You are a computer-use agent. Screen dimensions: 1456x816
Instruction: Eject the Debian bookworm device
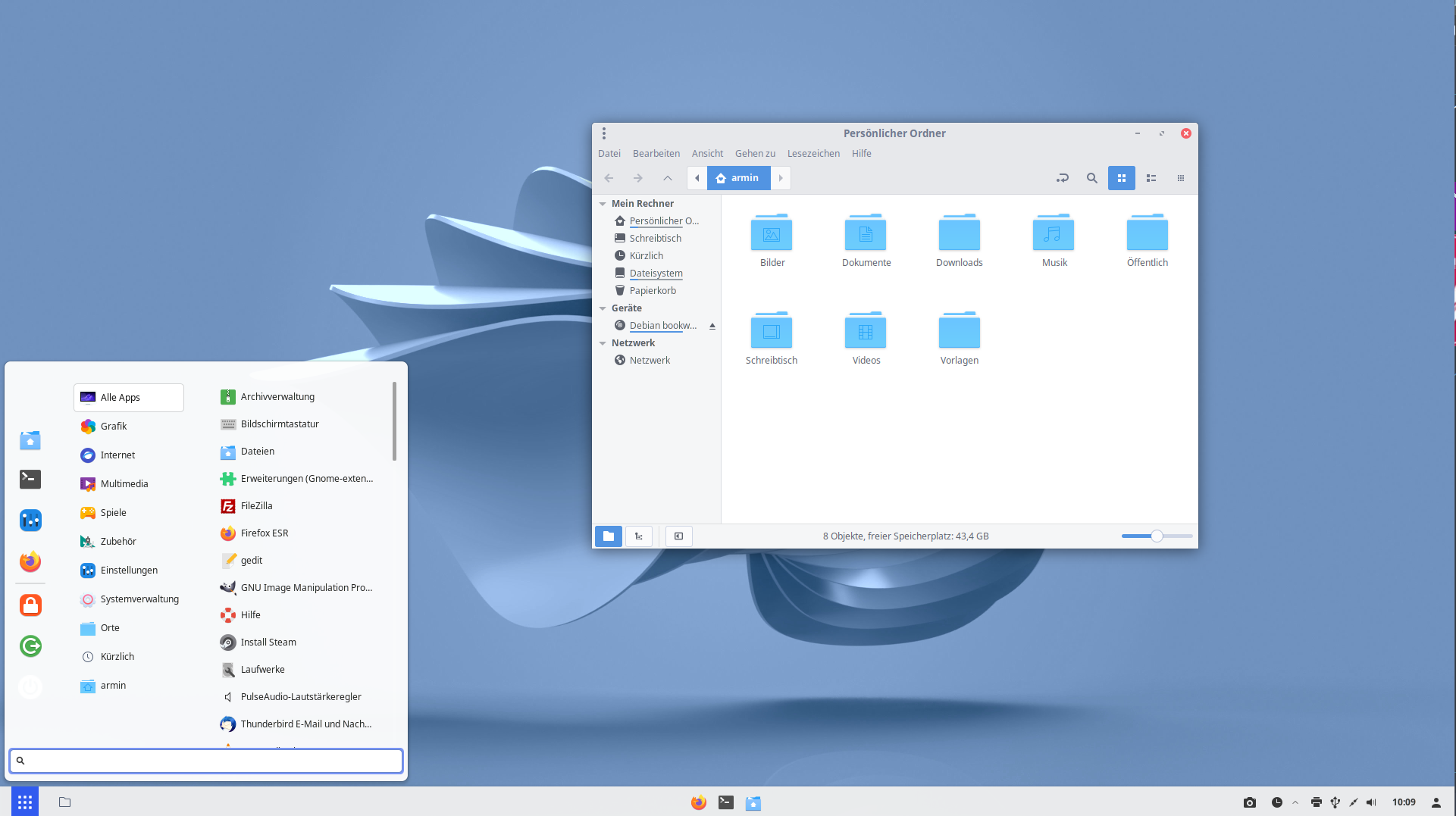pos(712,326)
